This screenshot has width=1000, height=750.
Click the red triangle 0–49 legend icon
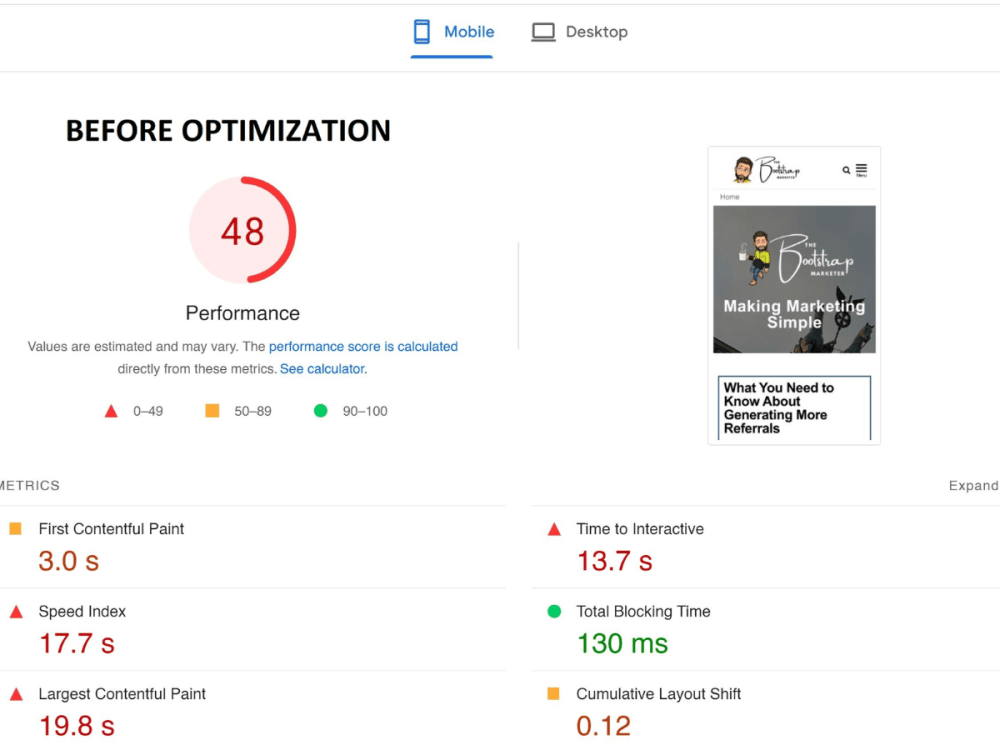(111, 411)
